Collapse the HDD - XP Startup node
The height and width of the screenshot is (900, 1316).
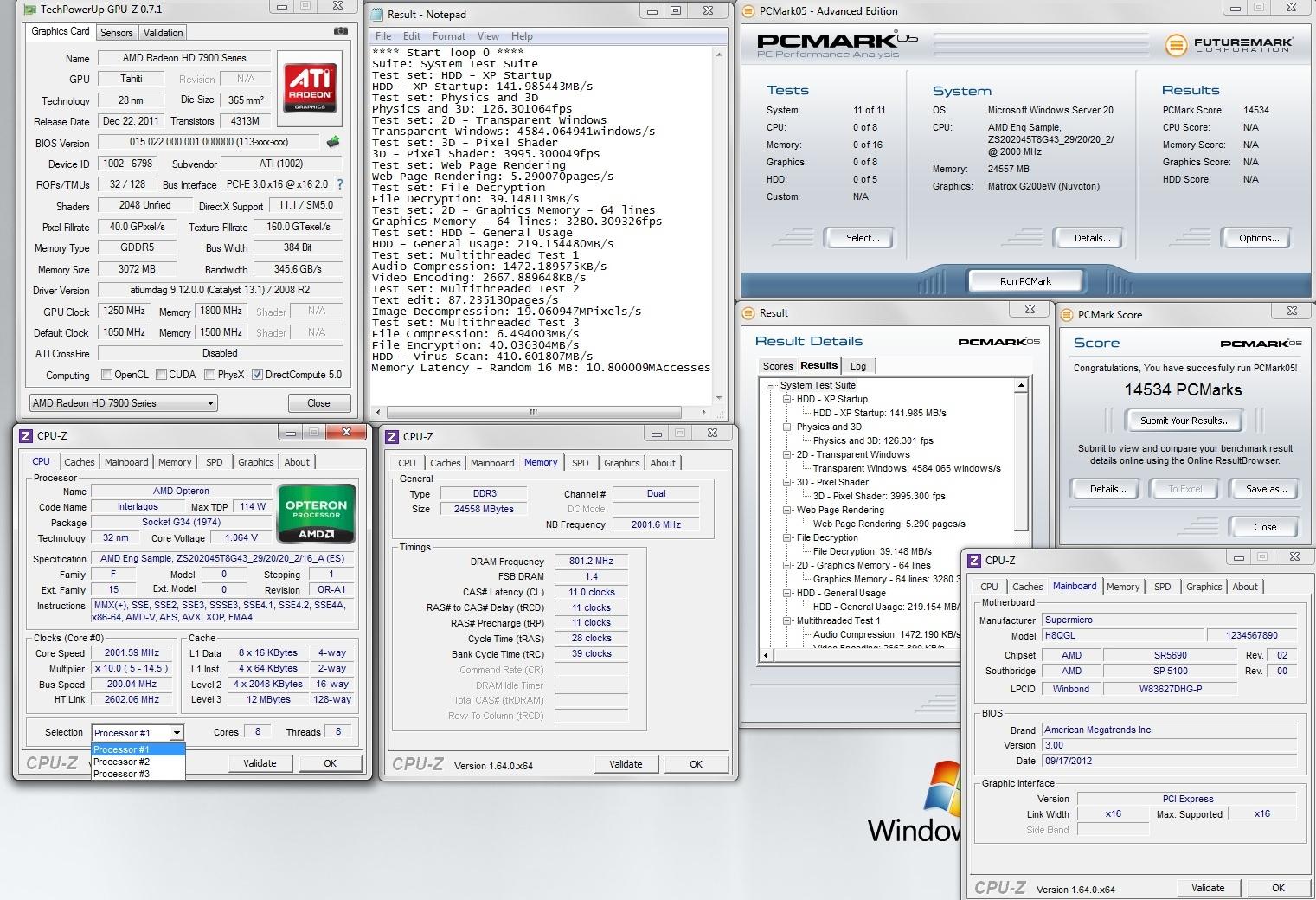point(787,400)
